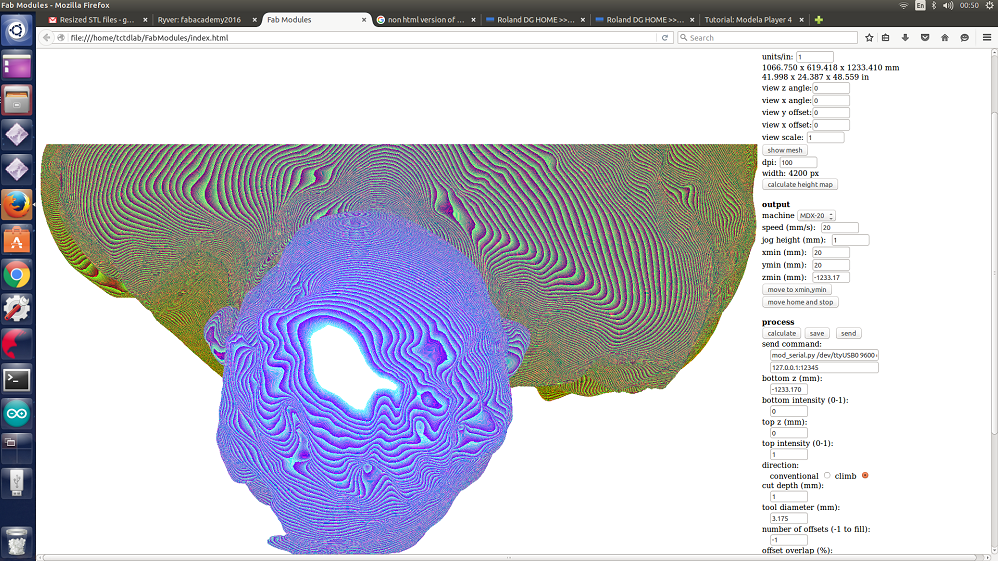Click the URL address bar

click(361, 38)
